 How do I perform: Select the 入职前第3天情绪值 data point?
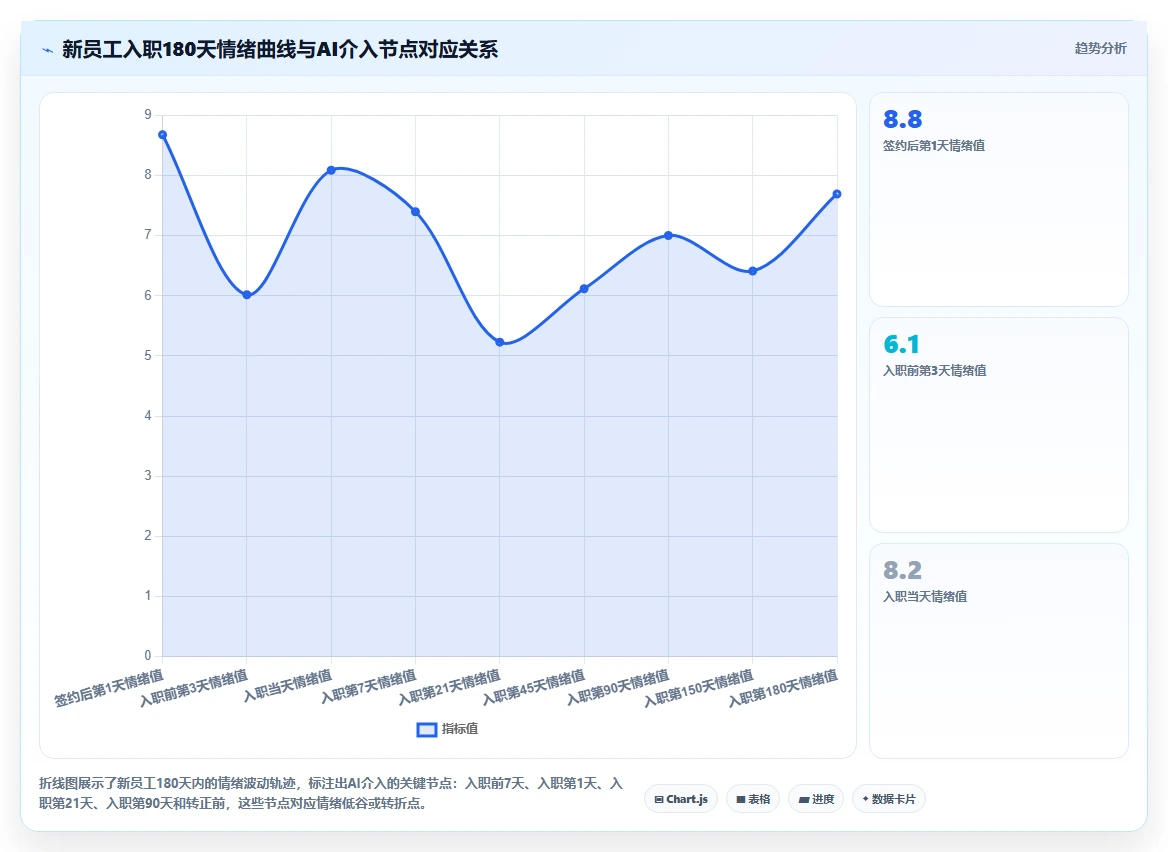pos(247,295)
